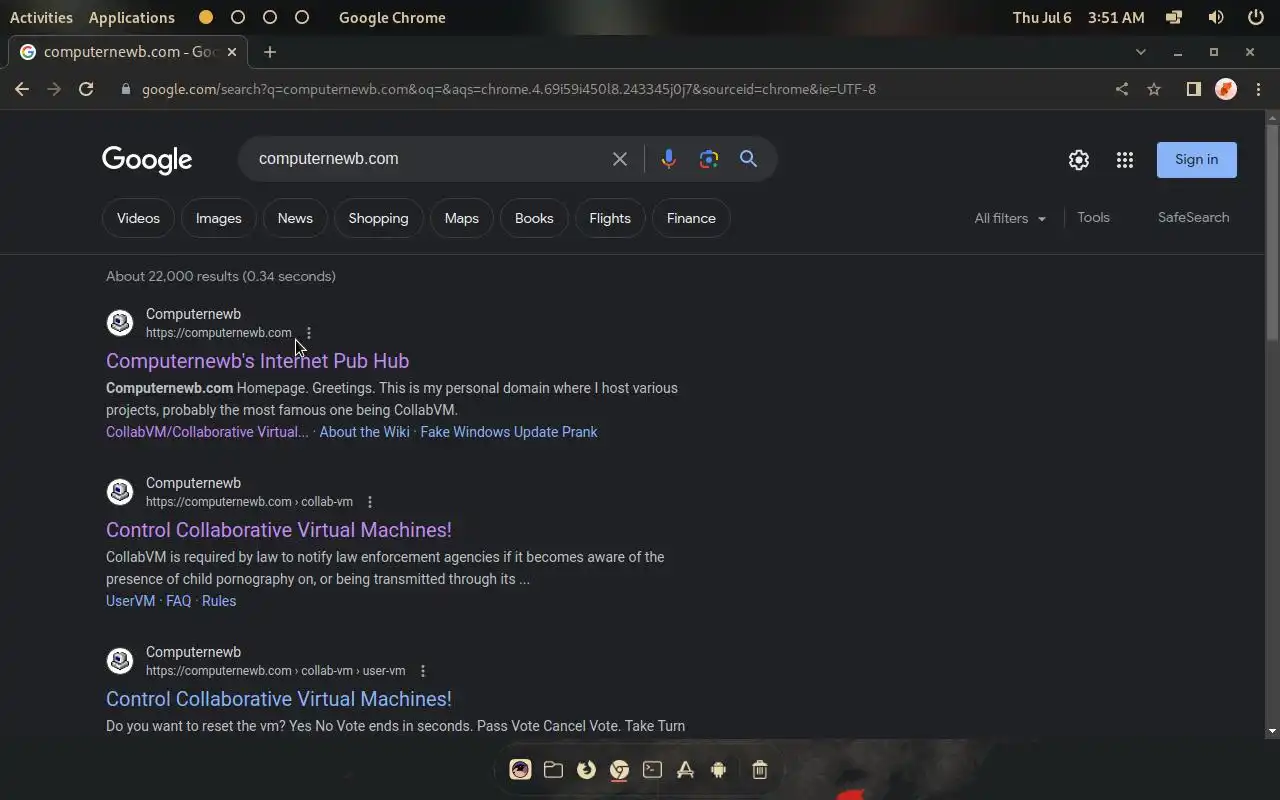Start a voice search with the microphone
The image size is (1280, 800).
click(x=669, y=159)
